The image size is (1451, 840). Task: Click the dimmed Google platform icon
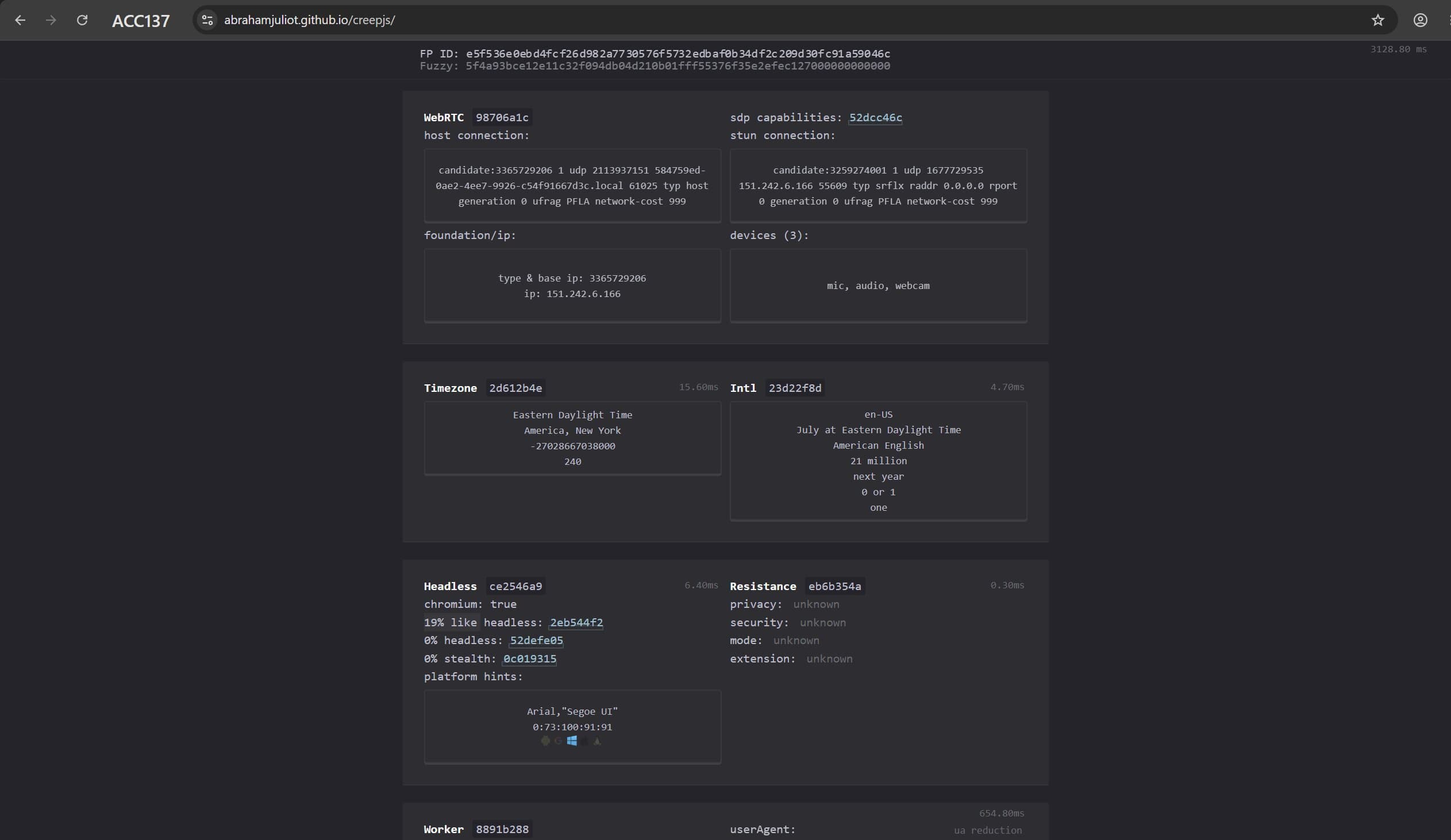point(558,741)
